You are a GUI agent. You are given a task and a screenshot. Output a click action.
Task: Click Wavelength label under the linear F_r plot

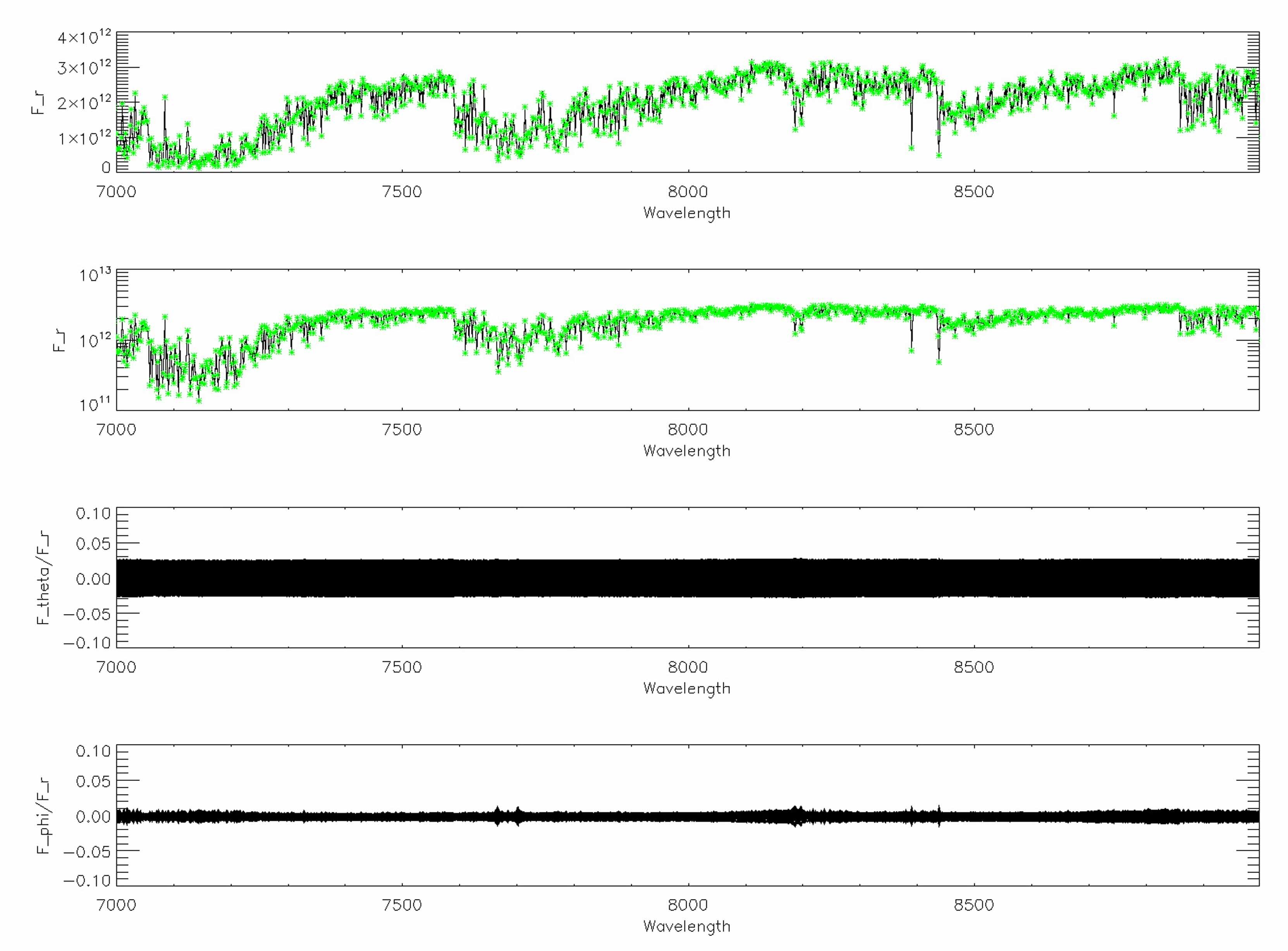coord(687,214)
